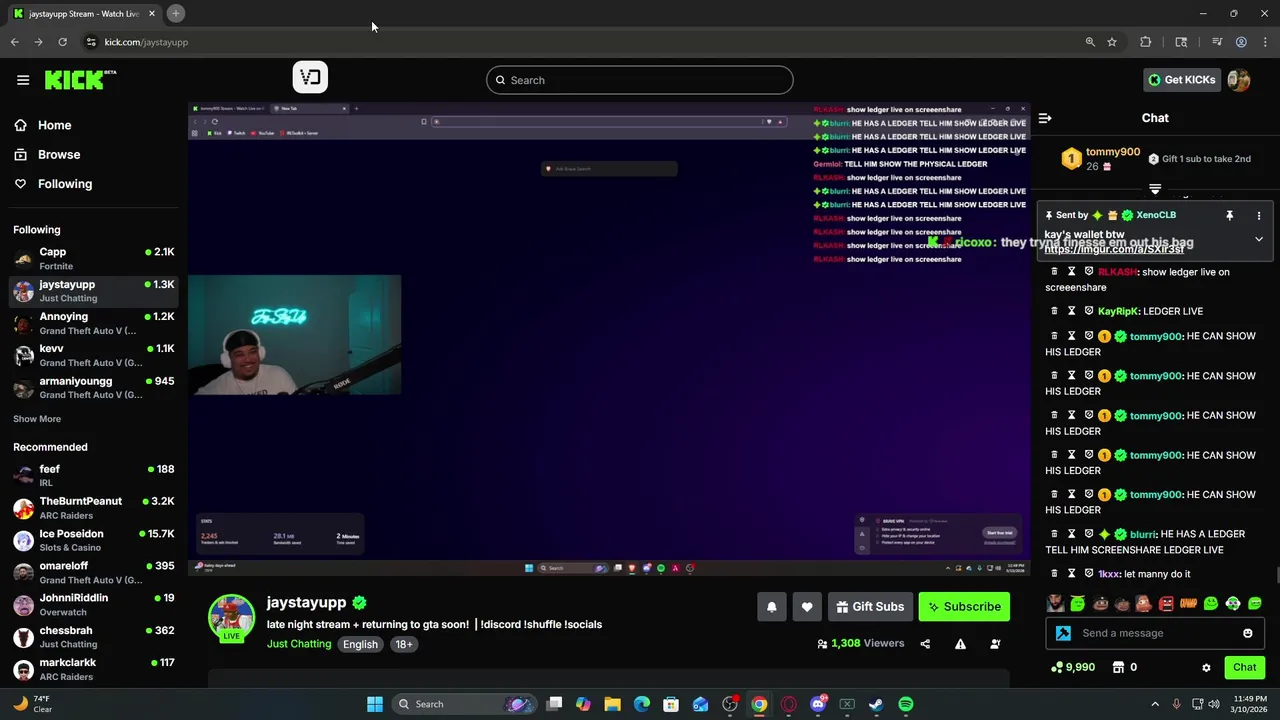Open the Just Chatting category link
Image resolution: width=1280 pixels, height=720 pixels.
299,644
